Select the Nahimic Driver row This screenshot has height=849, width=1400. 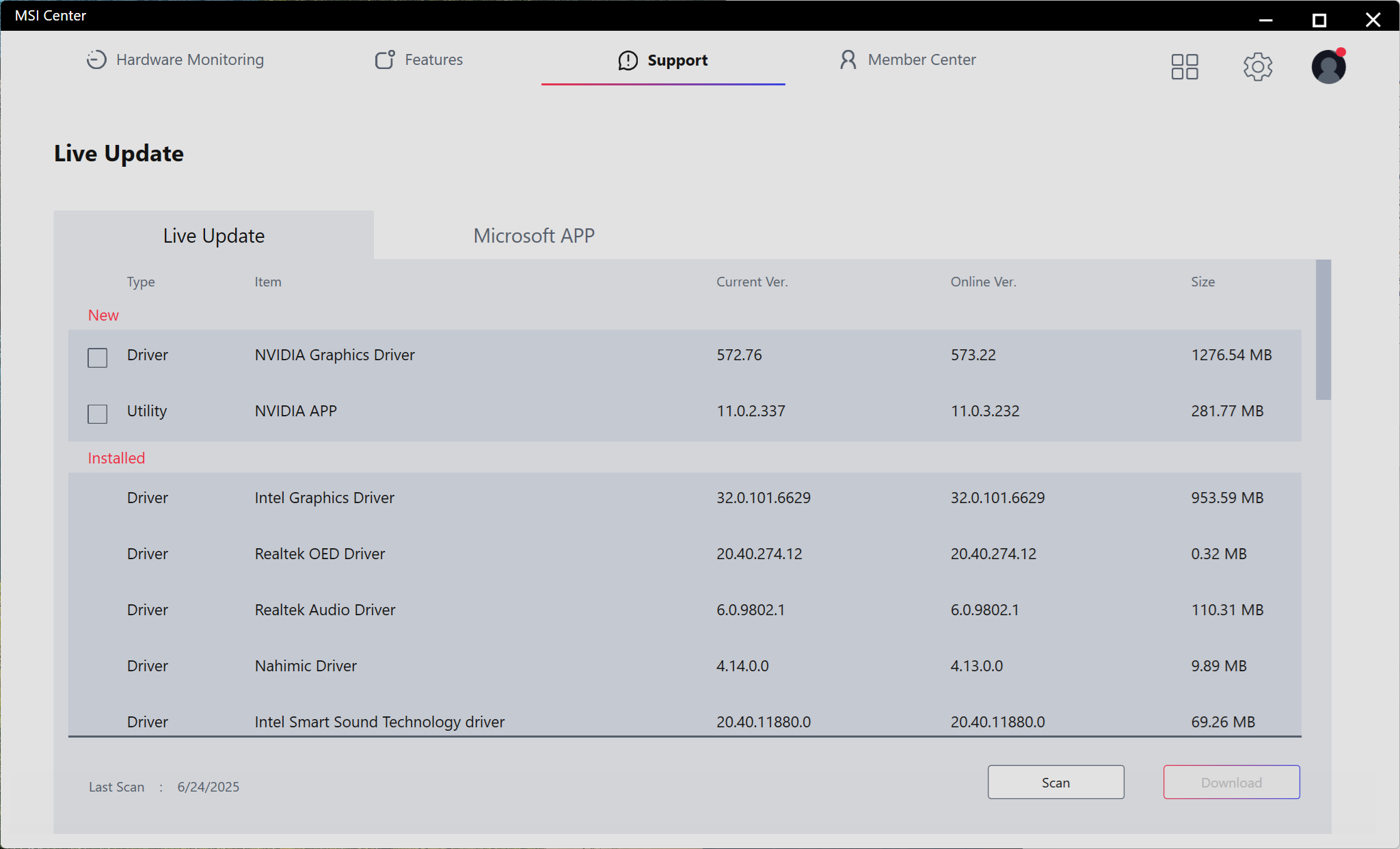point(306,666)
